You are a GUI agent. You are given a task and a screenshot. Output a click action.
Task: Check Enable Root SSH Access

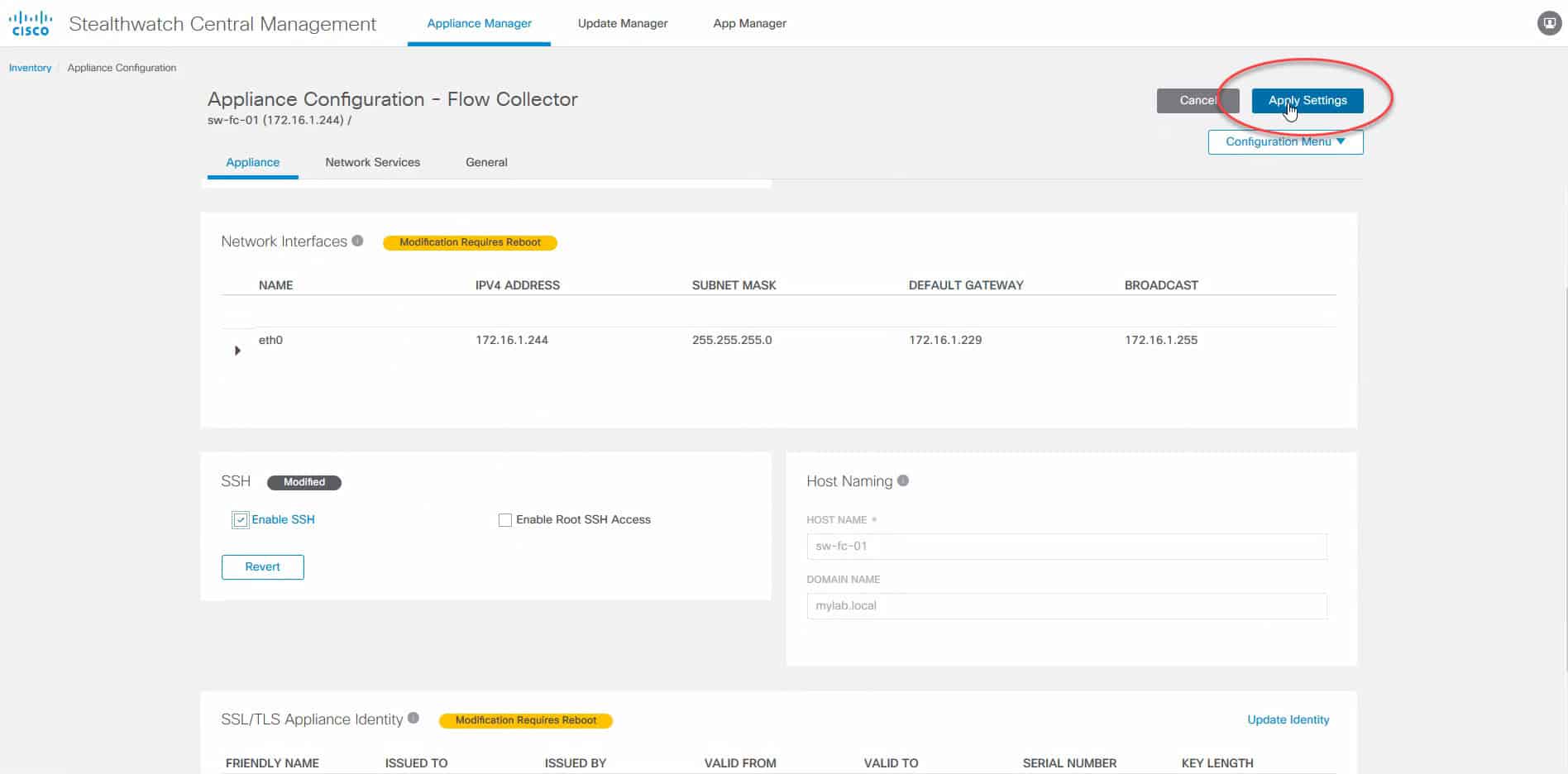pos(505,520)
